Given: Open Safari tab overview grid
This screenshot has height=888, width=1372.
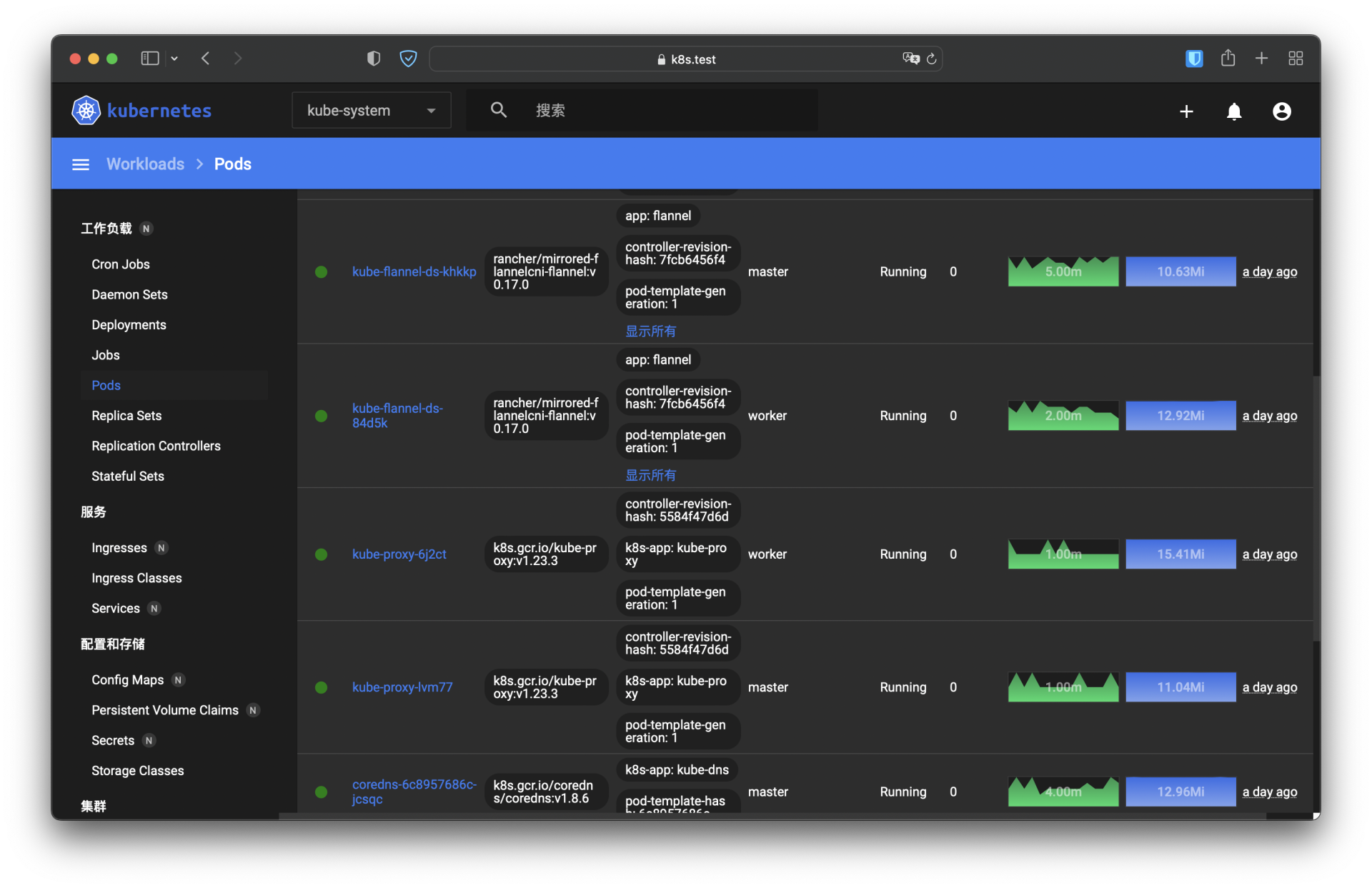Looking at the screenshot, I should click(x=1296, y=58).
